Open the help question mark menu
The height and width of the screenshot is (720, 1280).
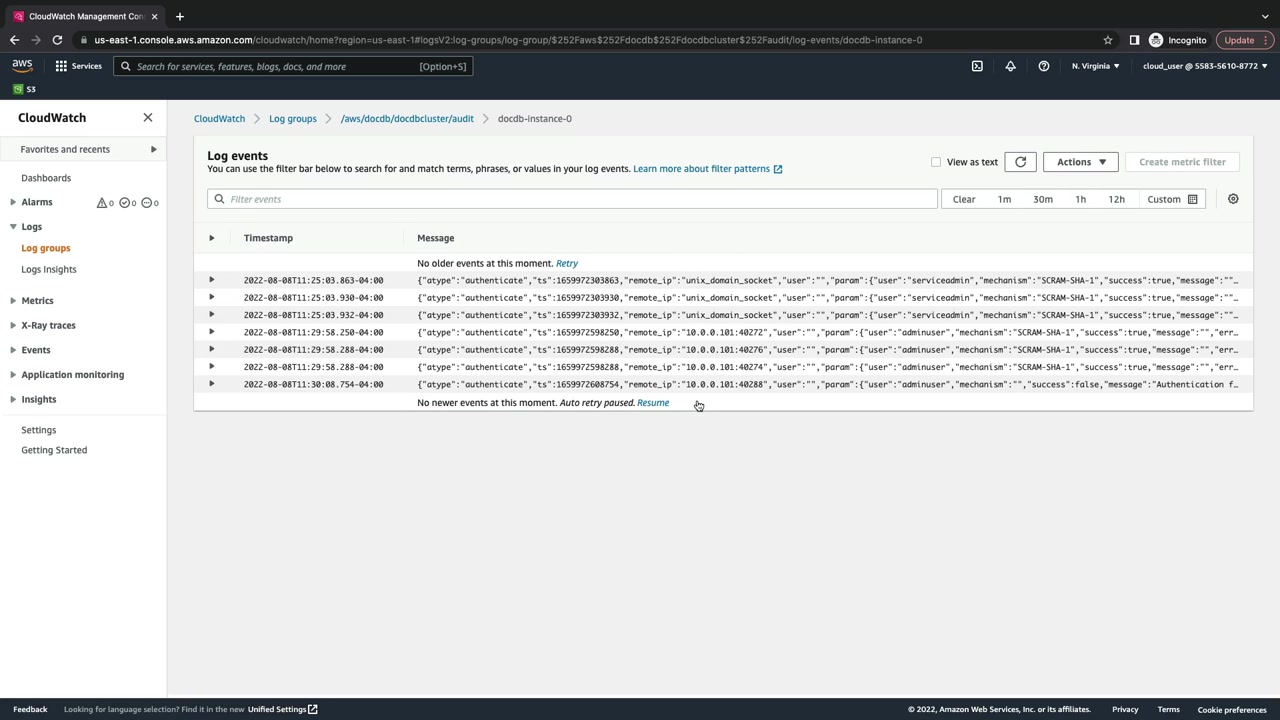(1044, 66)
